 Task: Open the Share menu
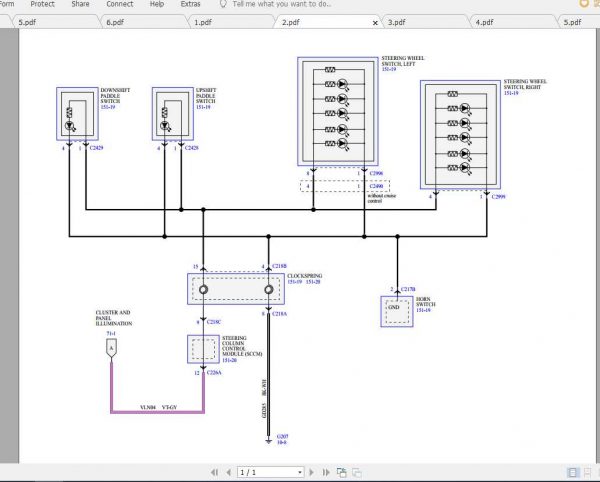point(80,4)
